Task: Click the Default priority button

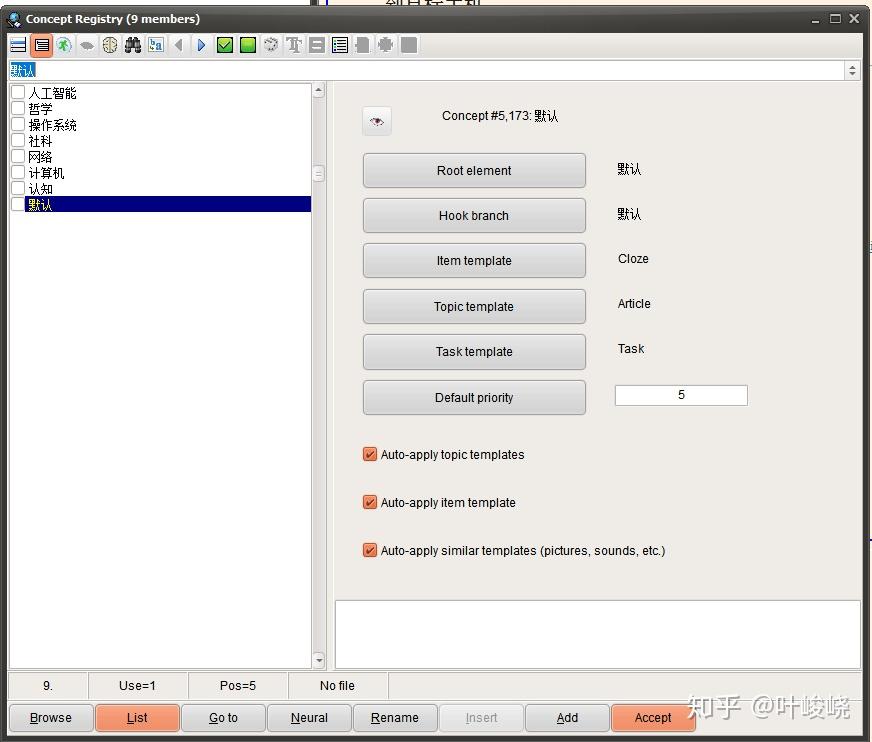Action: (x=474, y=398)
